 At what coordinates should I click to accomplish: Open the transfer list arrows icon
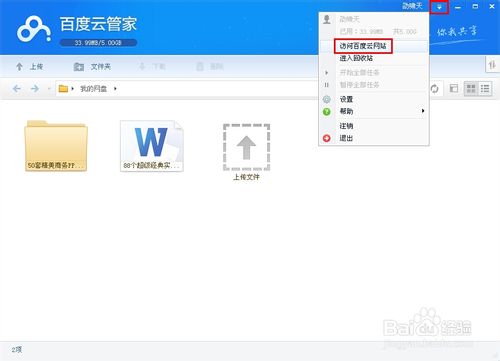coord(492,64)
